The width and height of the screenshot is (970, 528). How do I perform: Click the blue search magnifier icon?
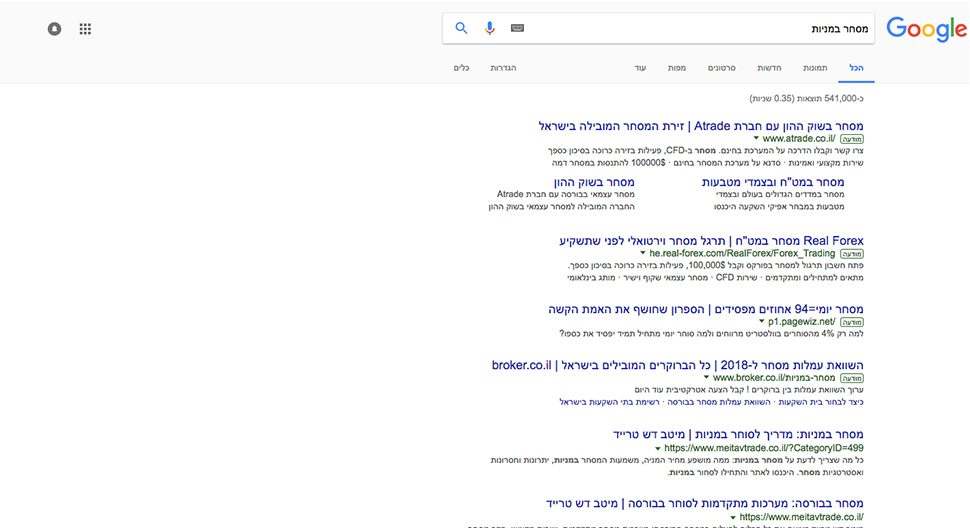461,28
